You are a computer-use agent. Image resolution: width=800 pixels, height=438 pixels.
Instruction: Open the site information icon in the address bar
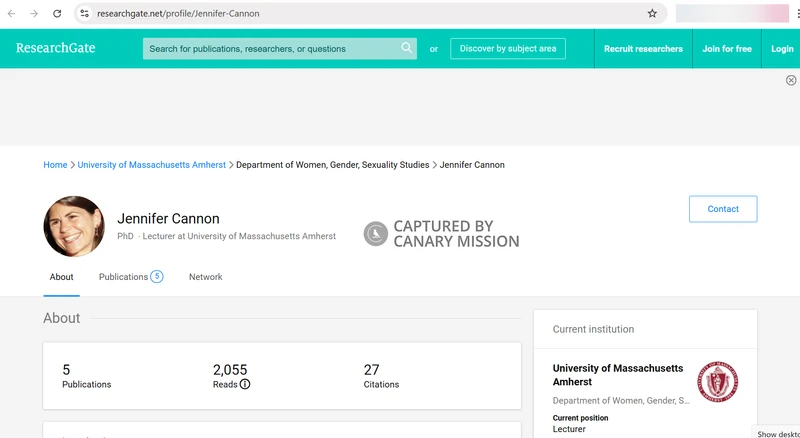[85, 14]
